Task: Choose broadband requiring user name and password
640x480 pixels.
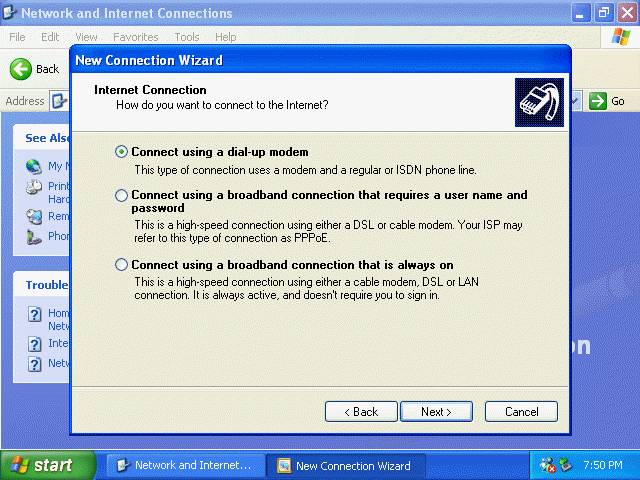Action: (121, 196)
